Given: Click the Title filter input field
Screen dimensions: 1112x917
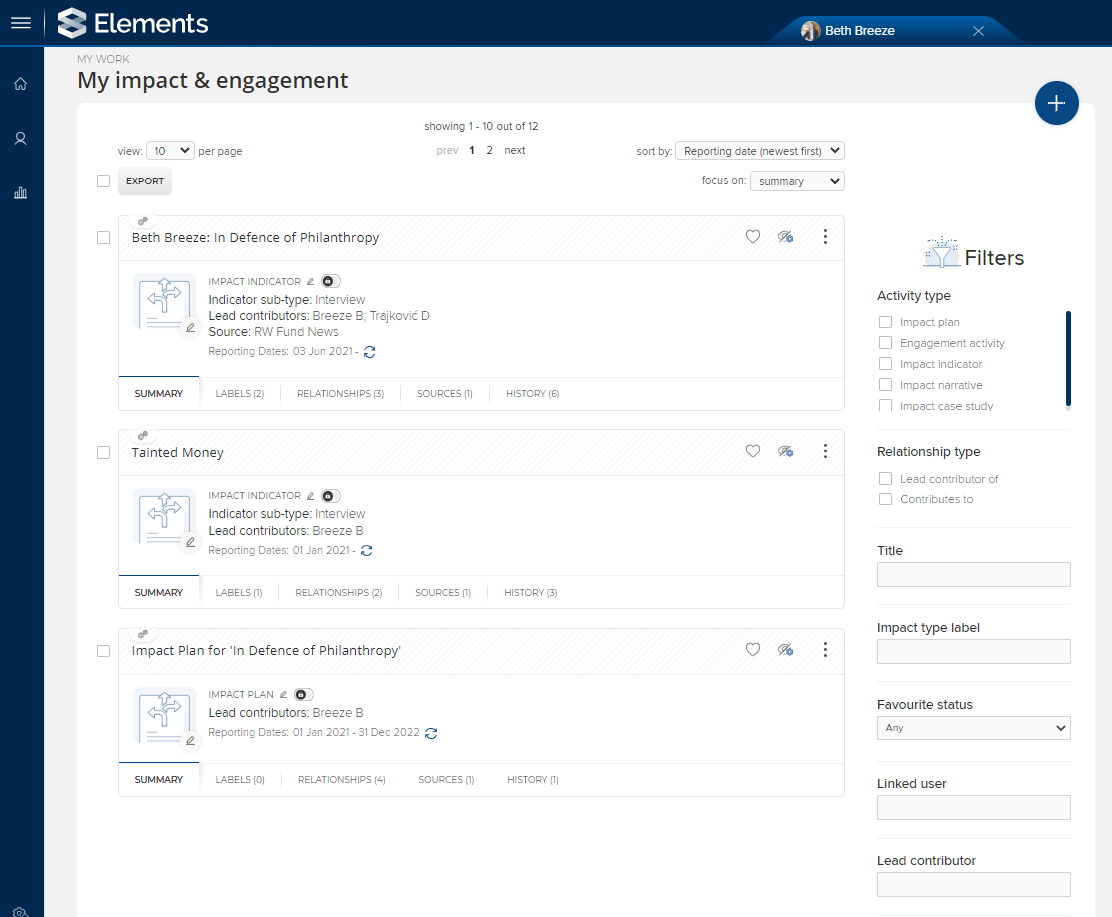Looking at the screenshot, I should coord(973,574).
